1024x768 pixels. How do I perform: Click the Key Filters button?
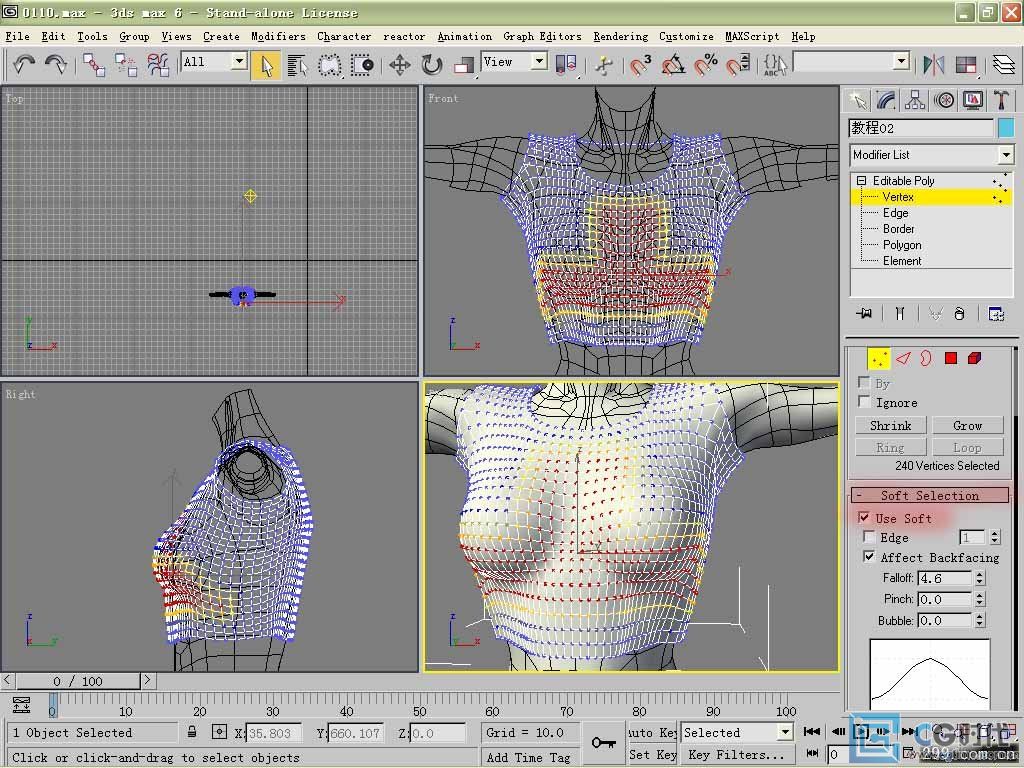[x=736, y=754]
